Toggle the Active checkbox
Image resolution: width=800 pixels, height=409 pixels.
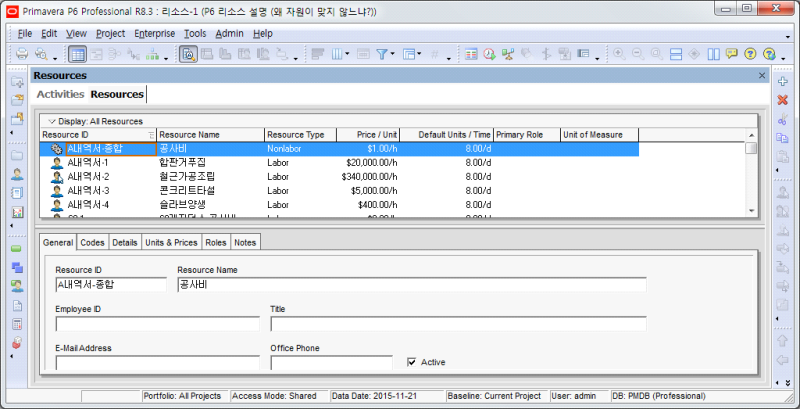pyautogui.click(x=412, y=362)
